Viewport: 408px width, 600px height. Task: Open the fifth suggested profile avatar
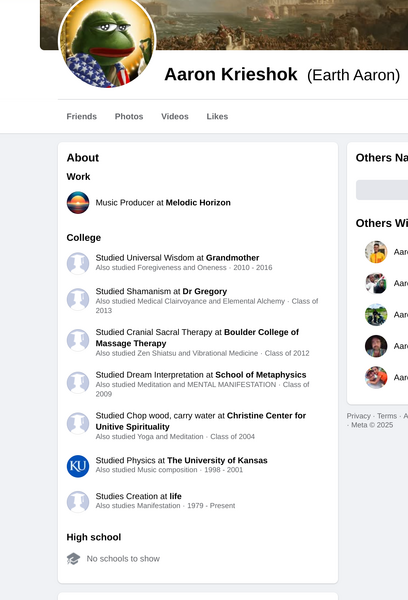pyautogui.click(x=376, y=377)
